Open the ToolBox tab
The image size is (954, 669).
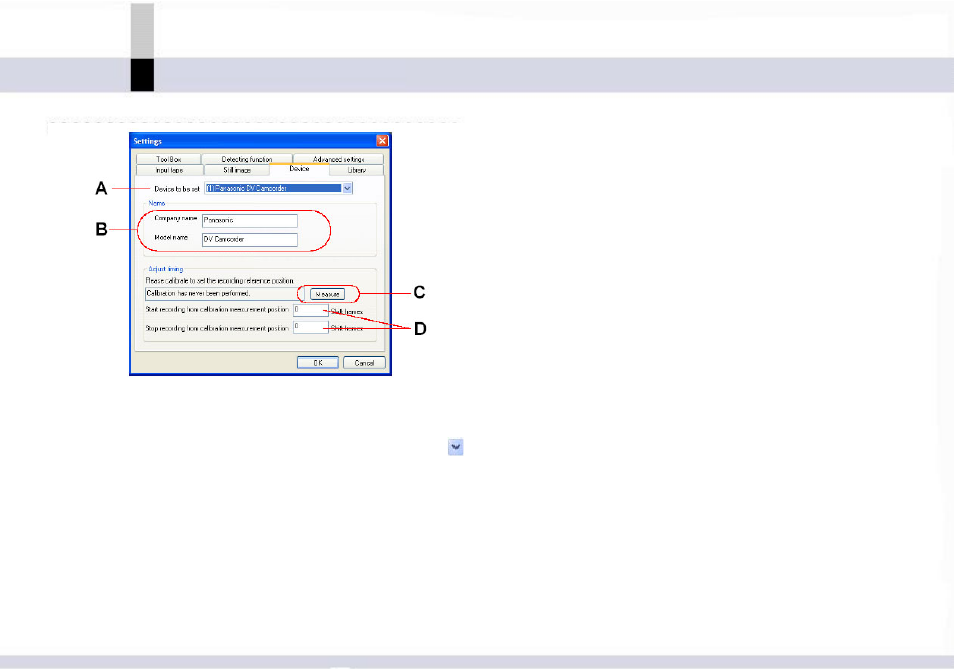coord(169,159)
